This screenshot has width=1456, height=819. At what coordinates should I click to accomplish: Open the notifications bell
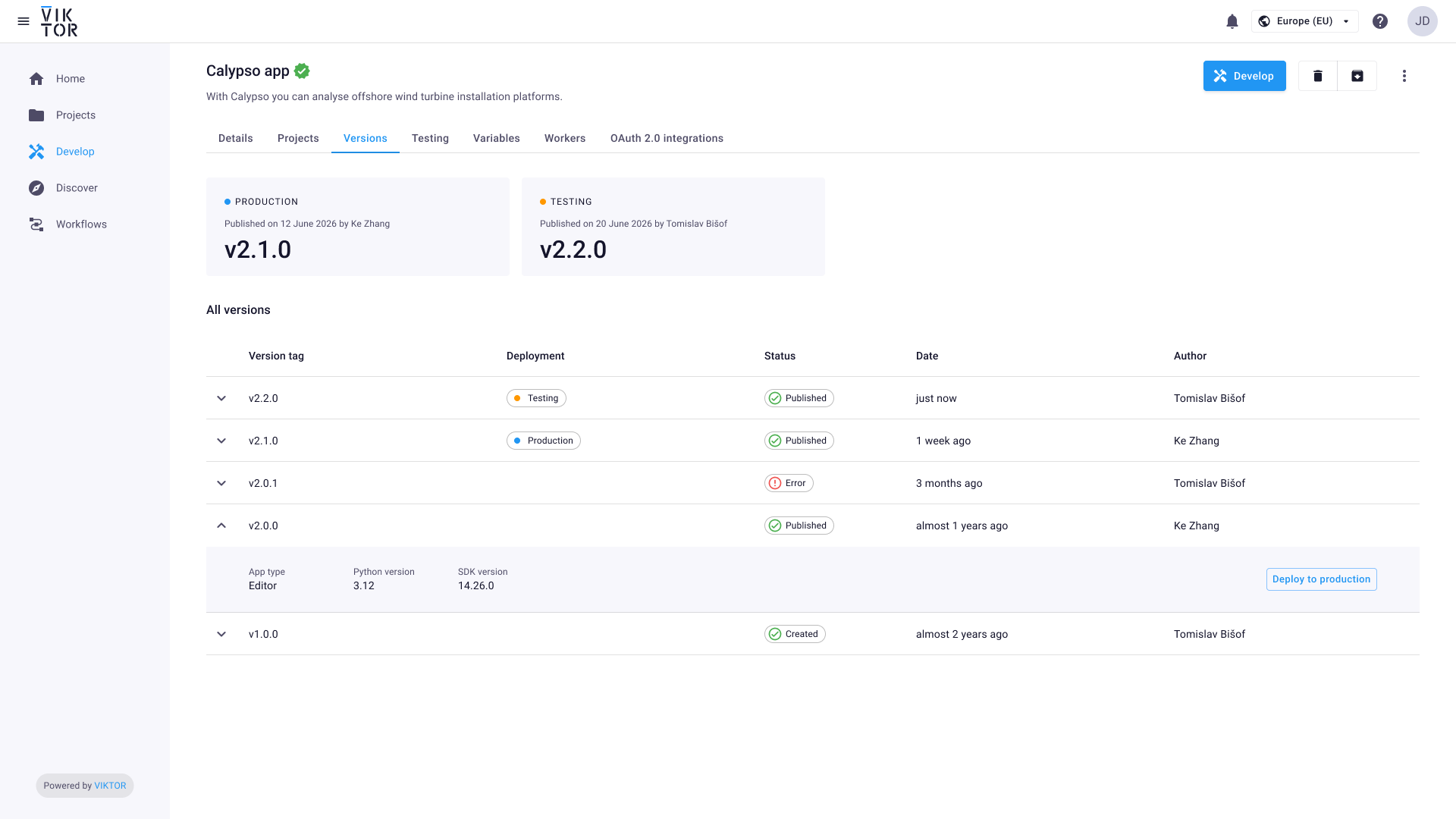tap(1232, 21)
